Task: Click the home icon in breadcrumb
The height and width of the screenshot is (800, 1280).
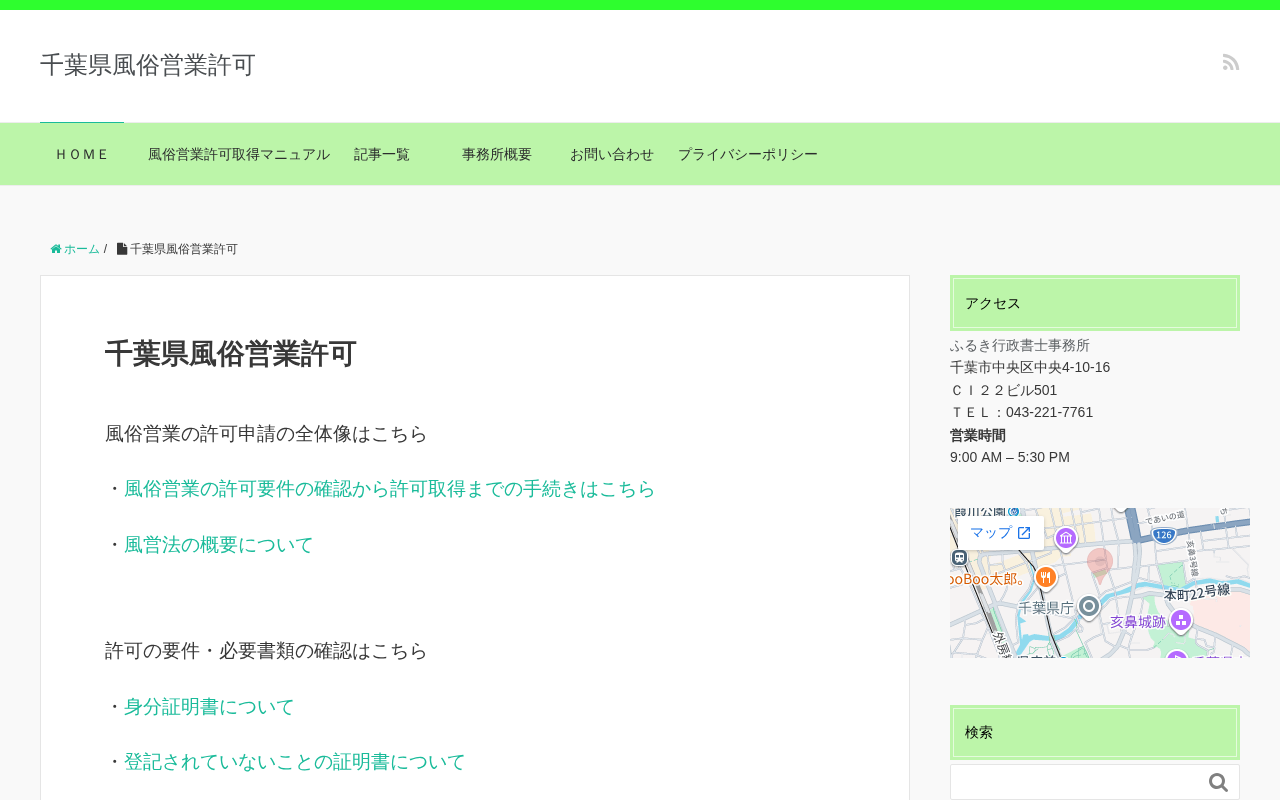Action: tap(56, 249)
